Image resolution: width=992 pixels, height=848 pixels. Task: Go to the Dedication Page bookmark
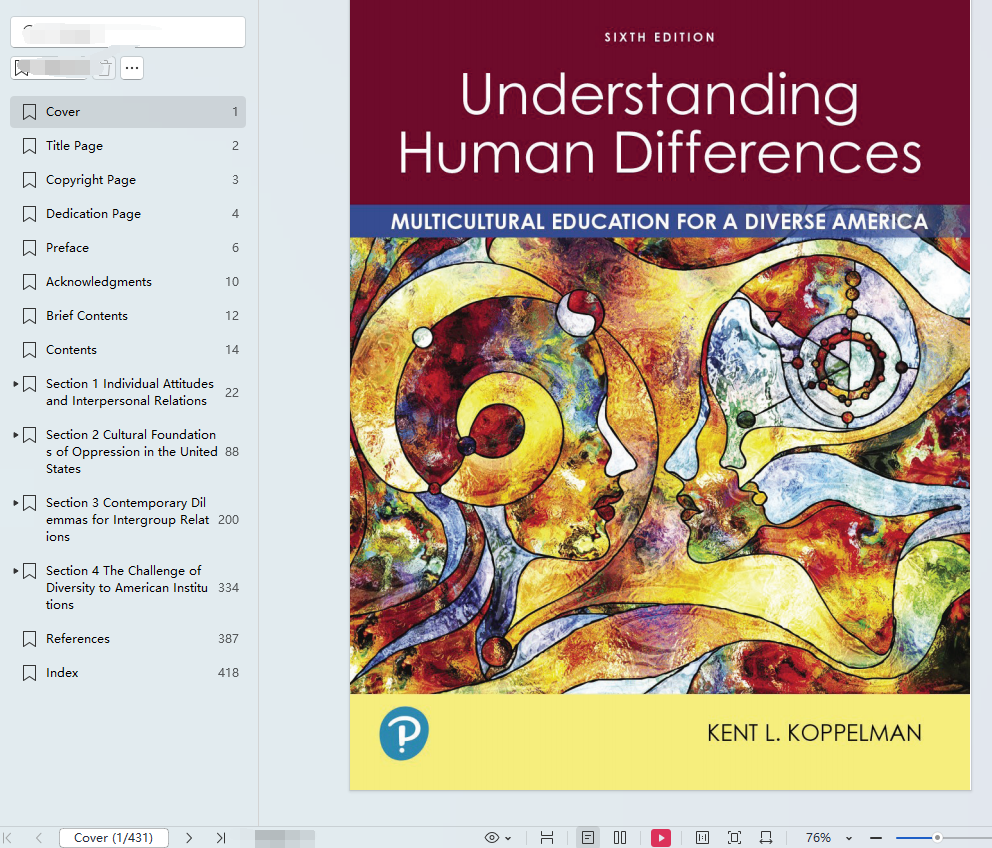click(x=128, y=214)
